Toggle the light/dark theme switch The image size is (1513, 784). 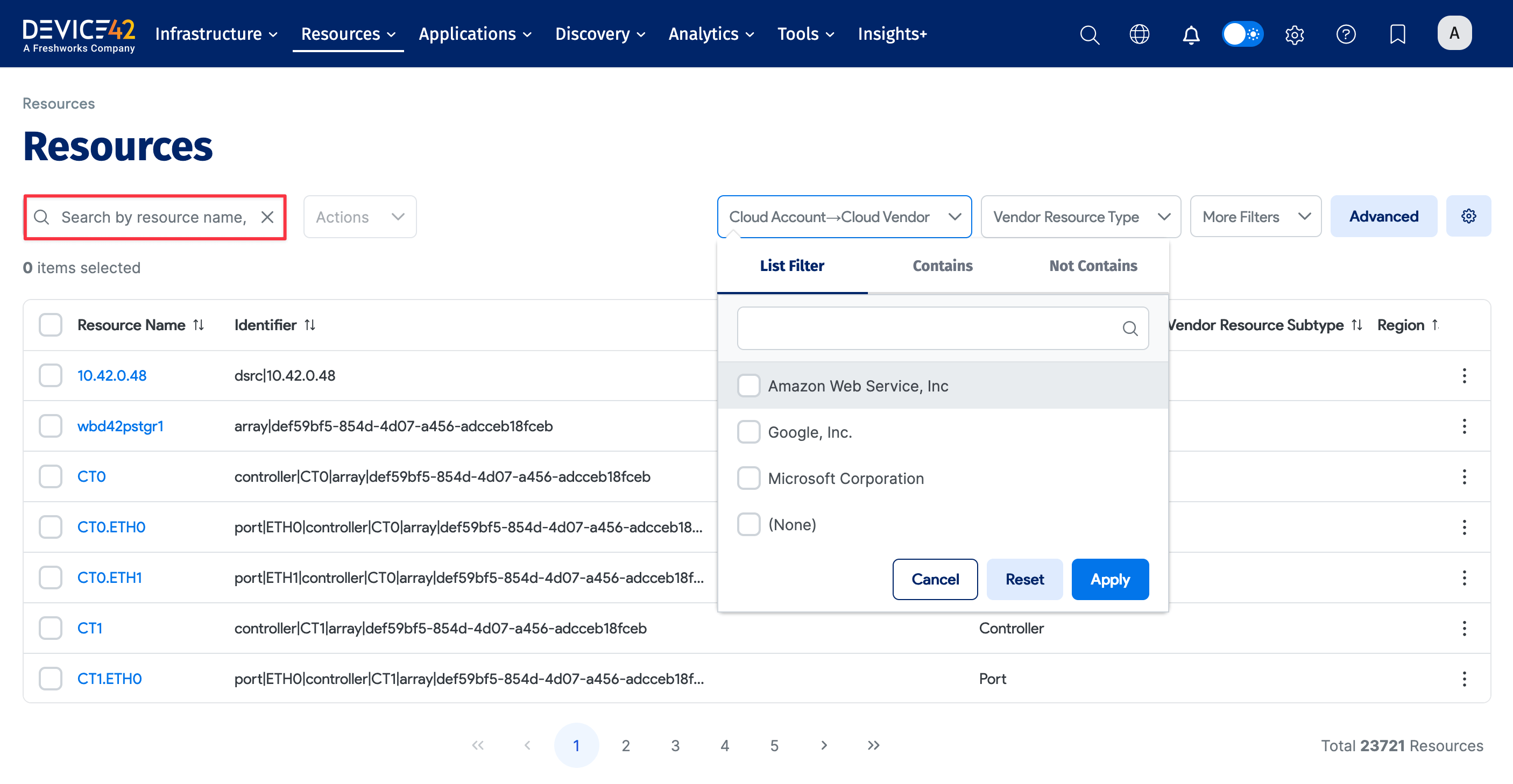point(1242,34)
